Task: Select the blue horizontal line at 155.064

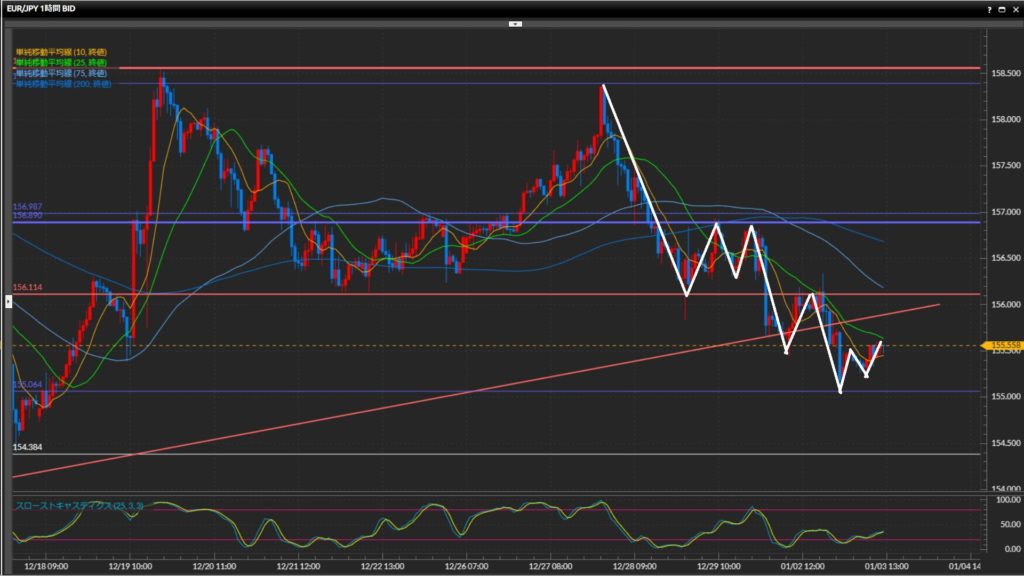Action: [x=500, y=391]
